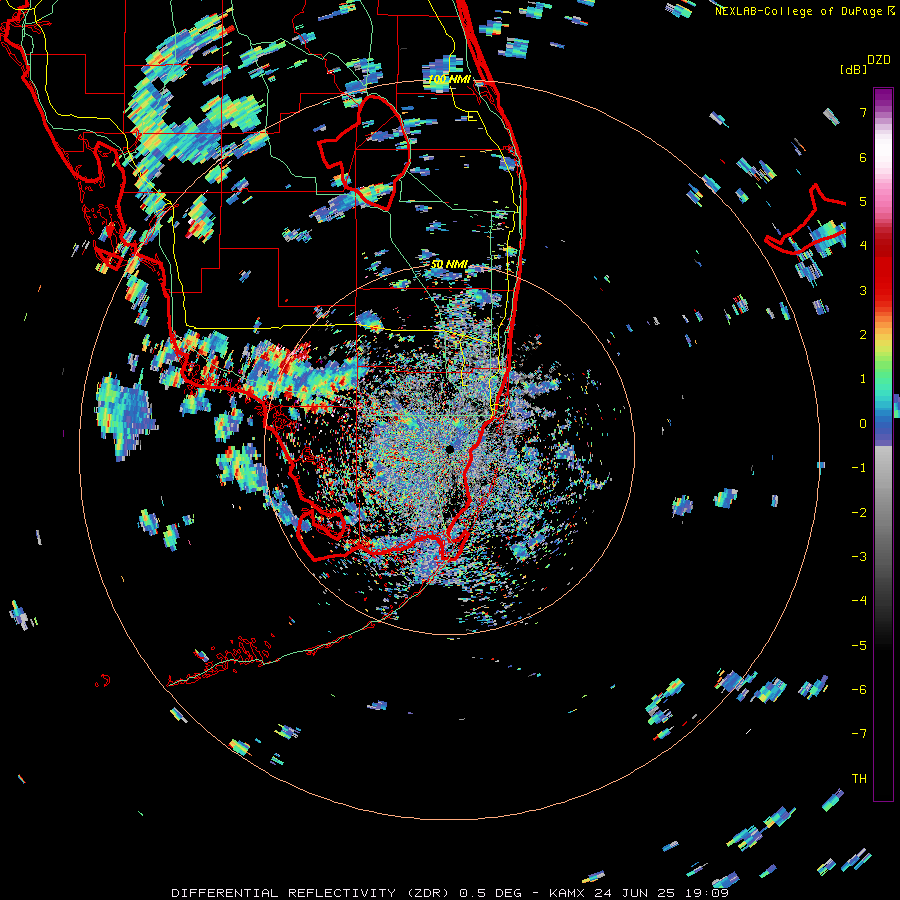
Task: Click the TH label at the scale's bottom
Action: point(859,779)
